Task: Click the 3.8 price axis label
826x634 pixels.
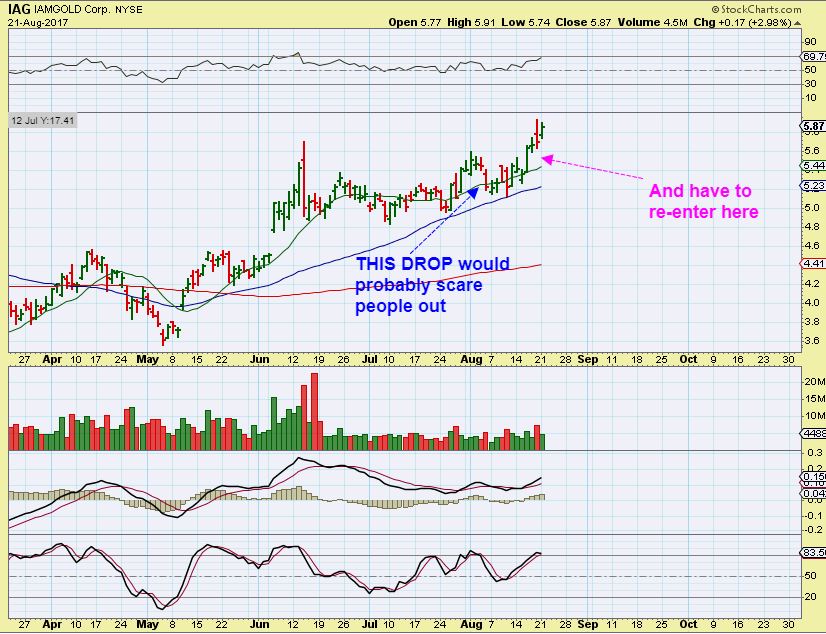Action: coord(812,321)
